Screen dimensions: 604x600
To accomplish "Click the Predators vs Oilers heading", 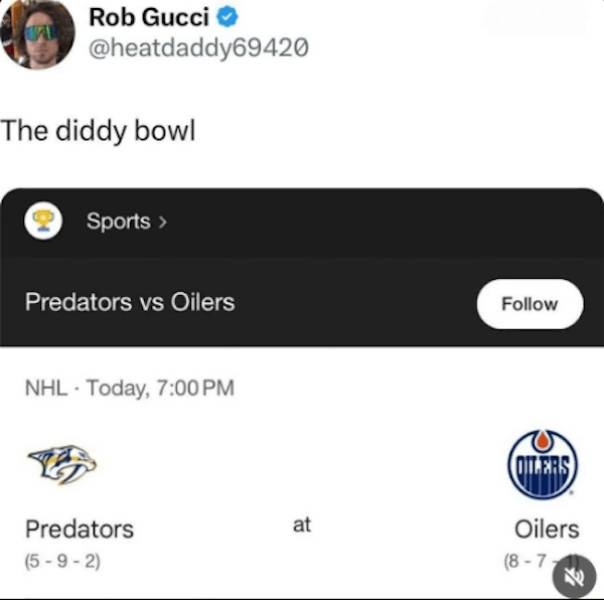I will 130,301.
